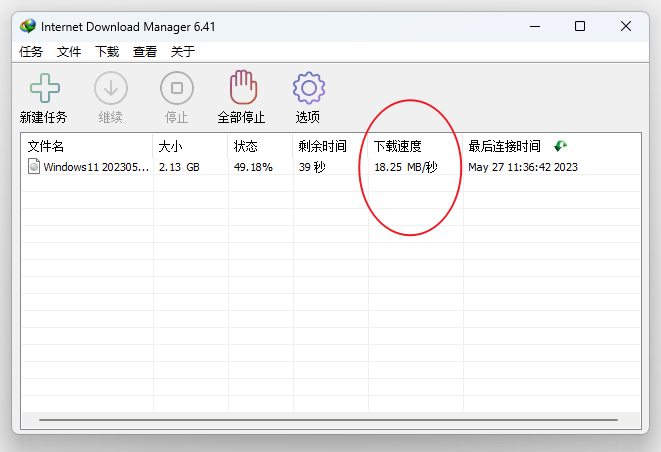This screenshot has height=452, width=661.
Task: Minimize the Internet Download Manager window
Action: [535, 26]
